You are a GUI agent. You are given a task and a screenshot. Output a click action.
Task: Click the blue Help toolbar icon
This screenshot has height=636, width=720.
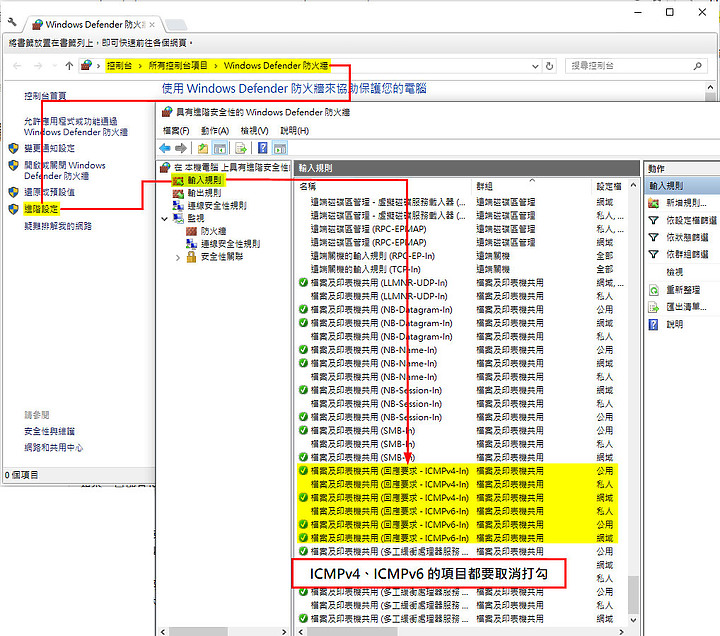tap(263, 148)
